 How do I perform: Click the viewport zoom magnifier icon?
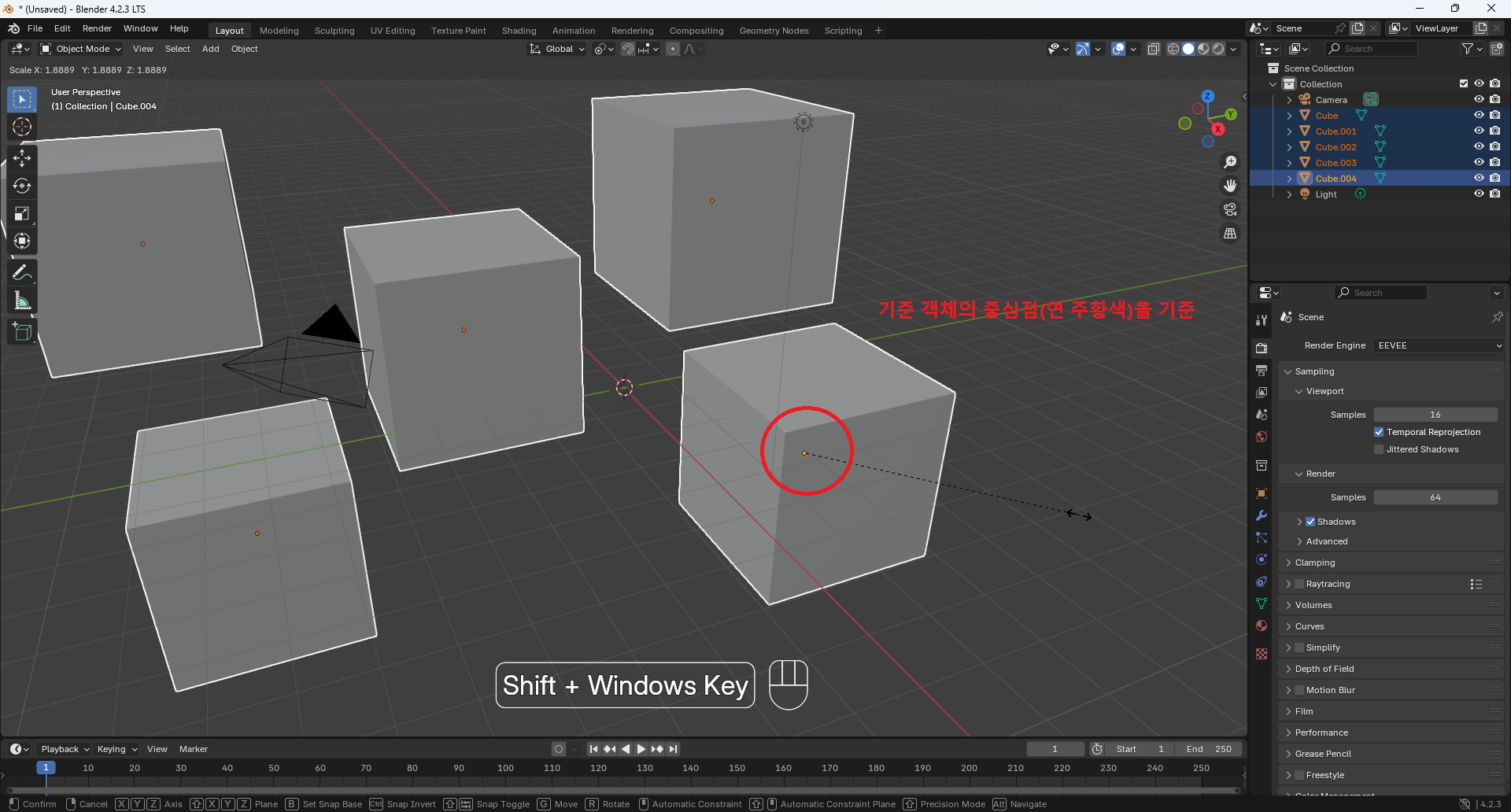(1229, 162)
